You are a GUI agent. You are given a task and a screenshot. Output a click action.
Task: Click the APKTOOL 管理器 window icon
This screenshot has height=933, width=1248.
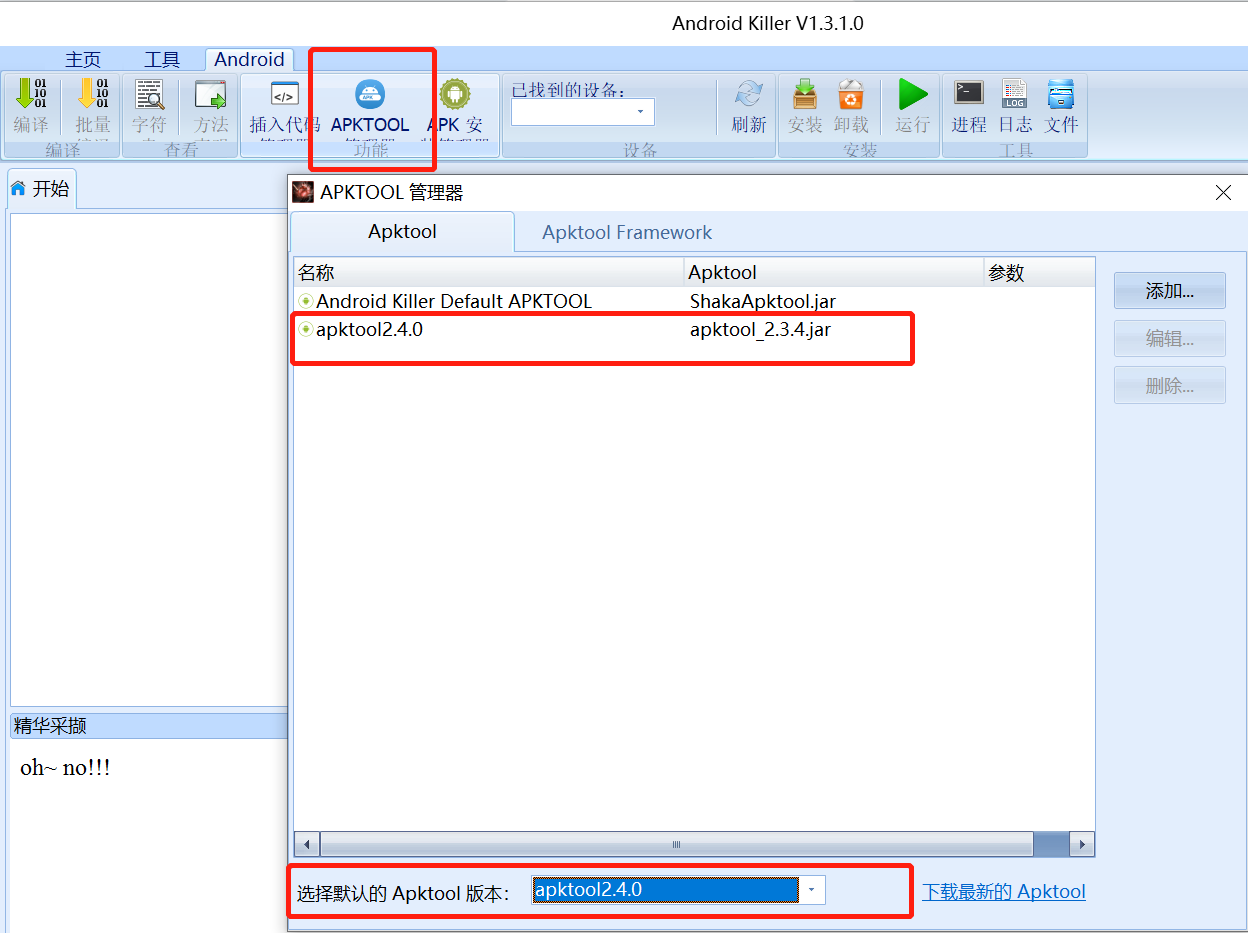click(x=302, y=192)
